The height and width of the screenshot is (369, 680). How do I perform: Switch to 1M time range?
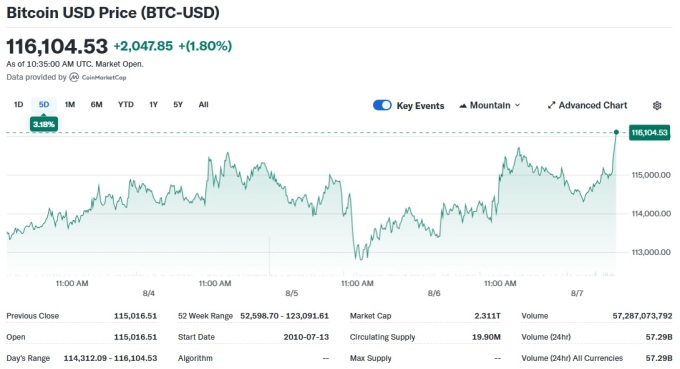coord(70,104)
